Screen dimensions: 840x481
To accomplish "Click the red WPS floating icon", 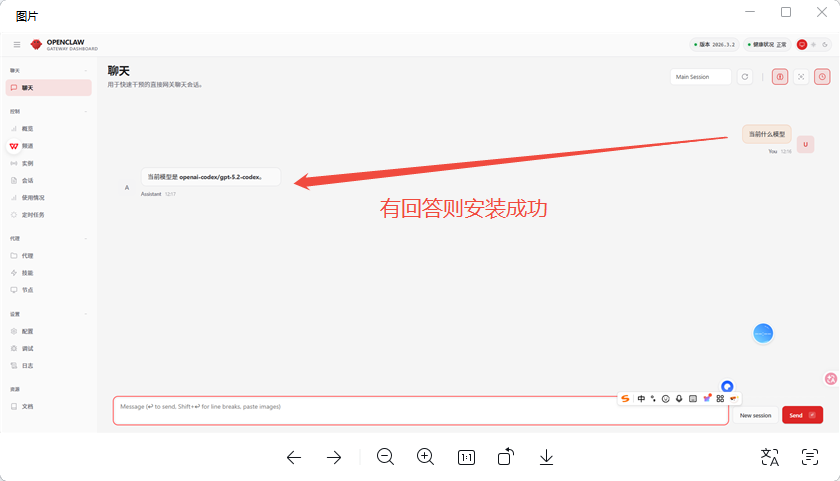I will pyautogui.click(x=14, y=146).
